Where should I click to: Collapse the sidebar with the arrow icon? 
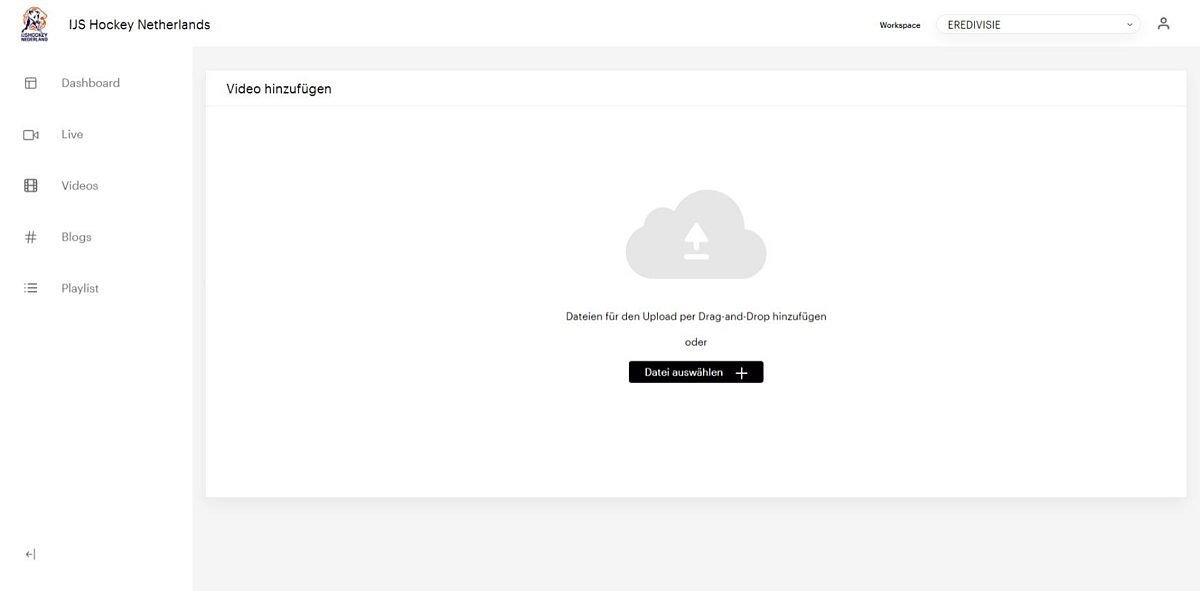coord(30,553)
